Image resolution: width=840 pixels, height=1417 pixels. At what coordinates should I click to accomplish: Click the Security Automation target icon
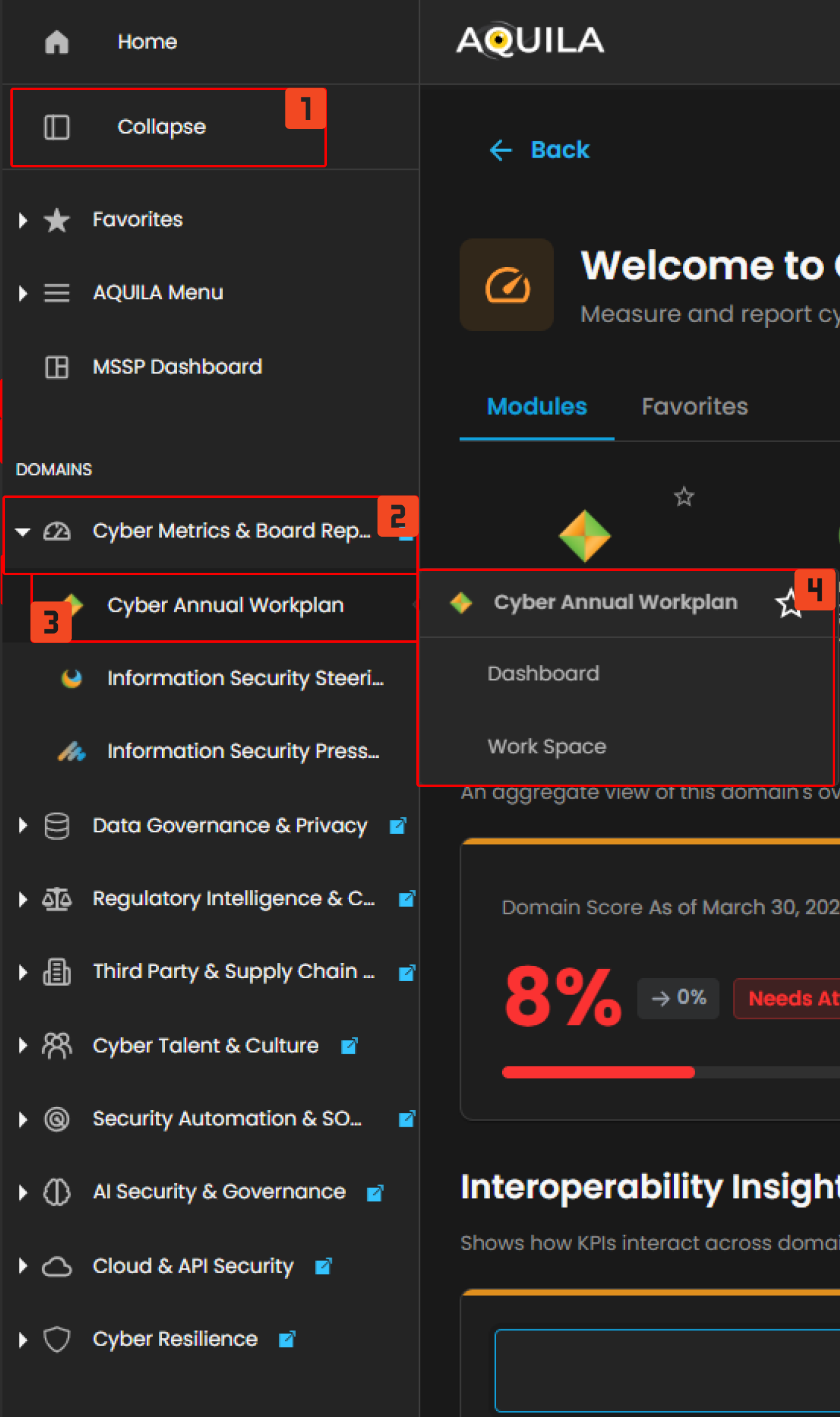tap(57, 1119)
